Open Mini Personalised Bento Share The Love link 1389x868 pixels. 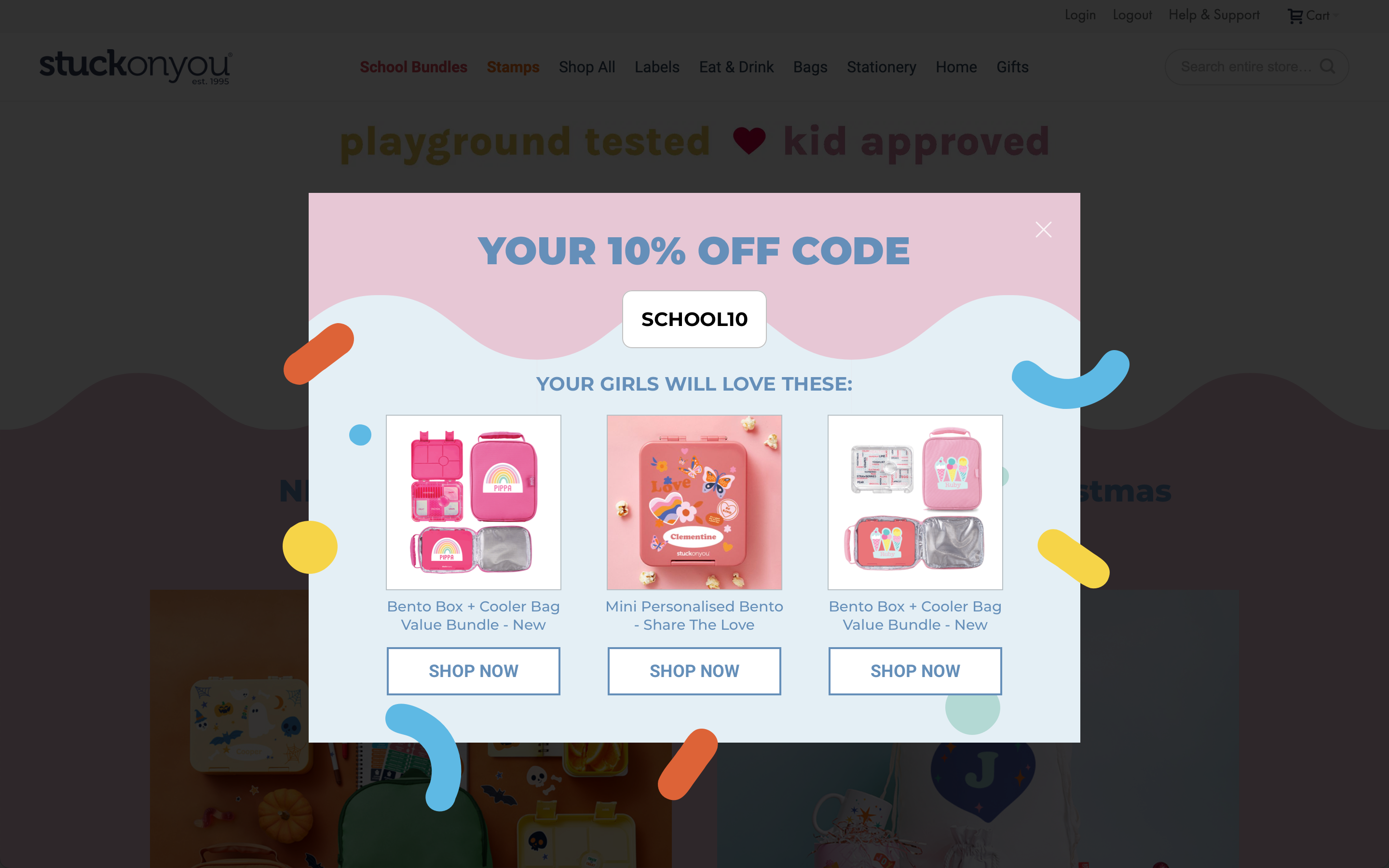pos(694,615)
